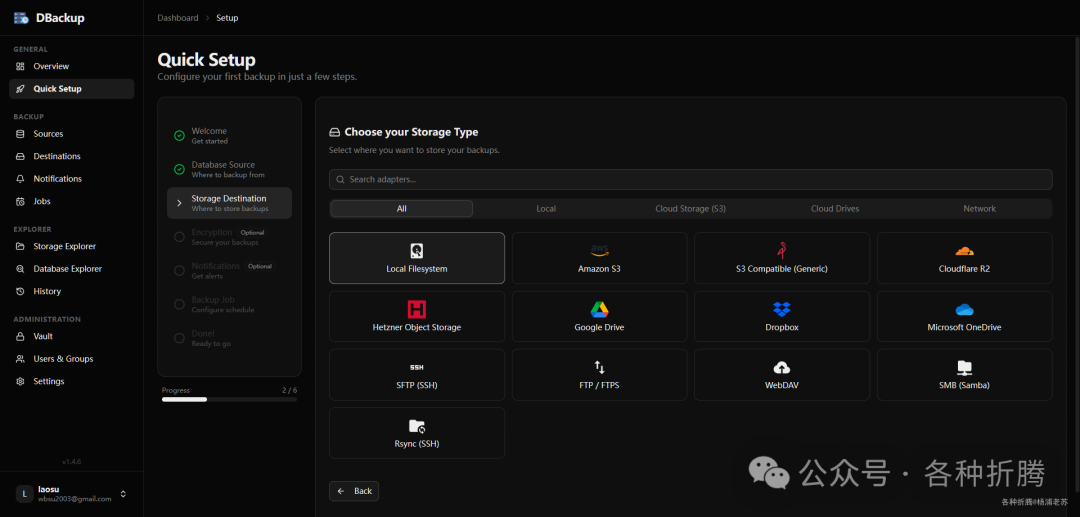The height and width of the screenshot is (517, 1080).
Task: Click the search magnifier in adapters field
Action: click(340, 180)
